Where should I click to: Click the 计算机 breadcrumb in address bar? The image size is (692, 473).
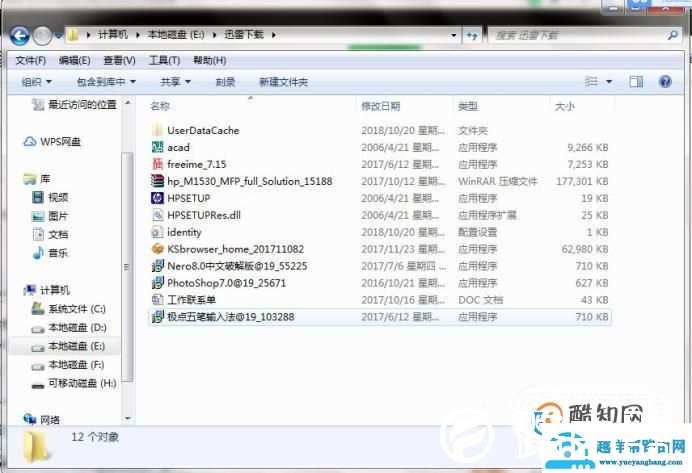(113, 34)
